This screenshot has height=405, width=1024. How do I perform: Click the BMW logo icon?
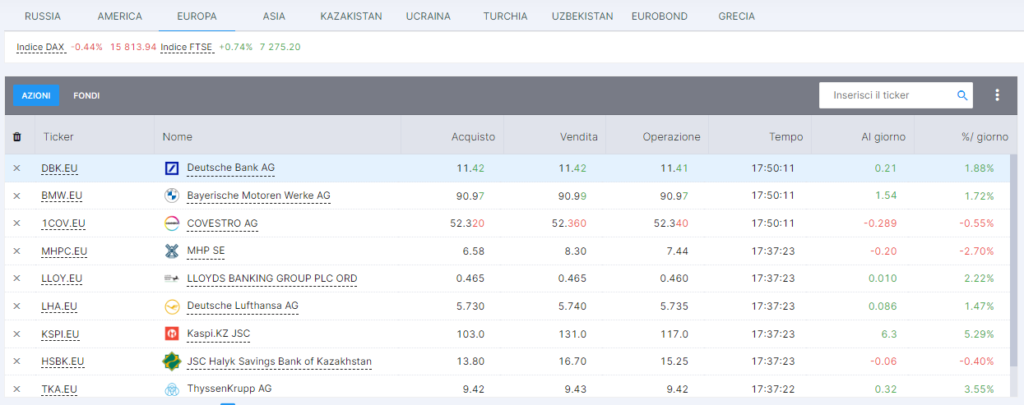coord(171,196)
